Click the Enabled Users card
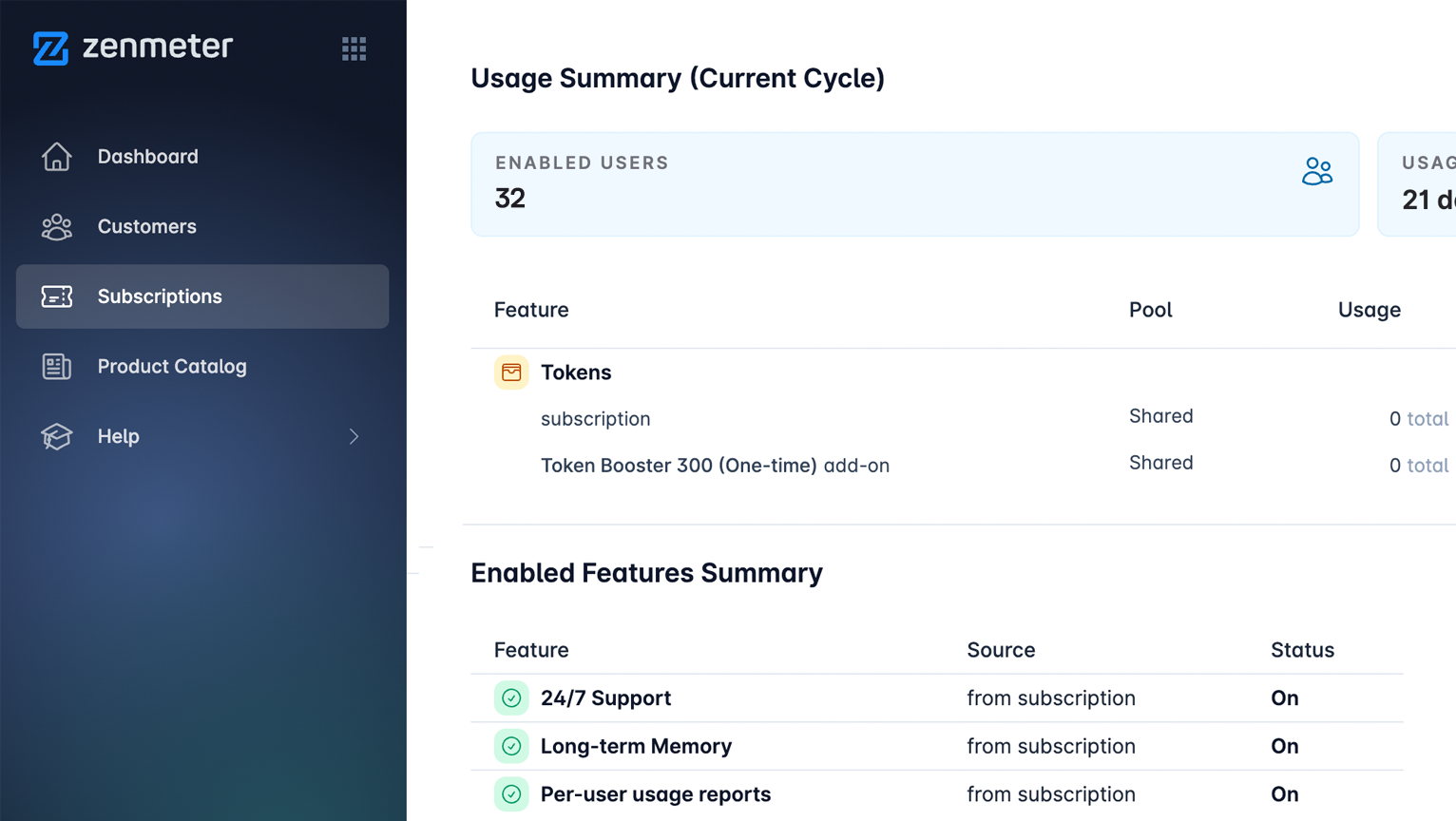The image size is (1456, 821). click(915, 184)
